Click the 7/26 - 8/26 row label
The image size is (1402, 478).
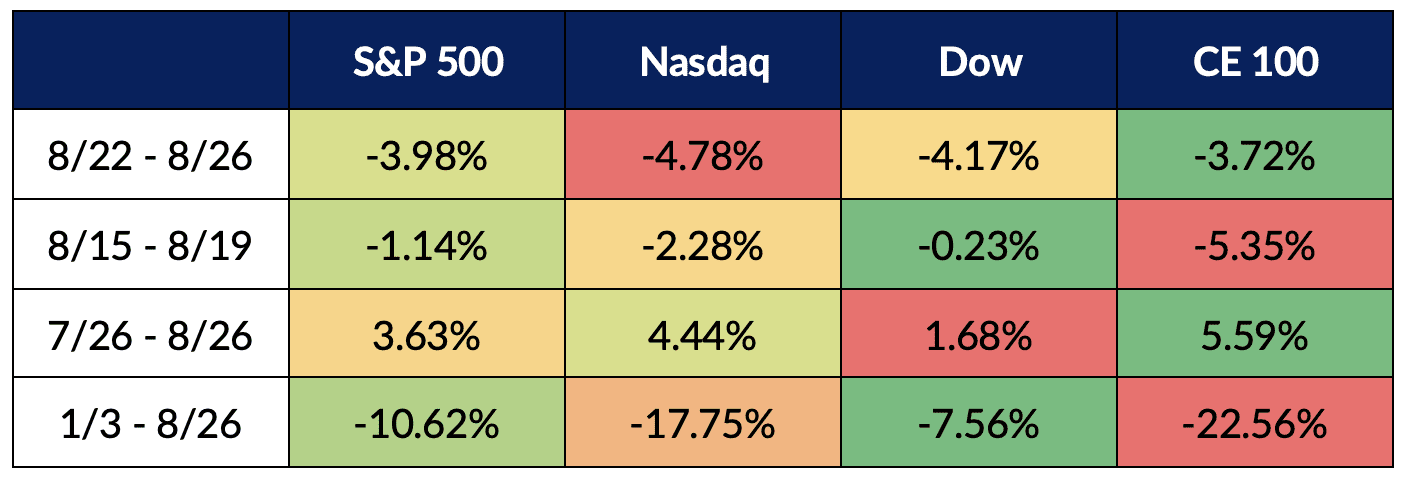[x=149, y=333]
